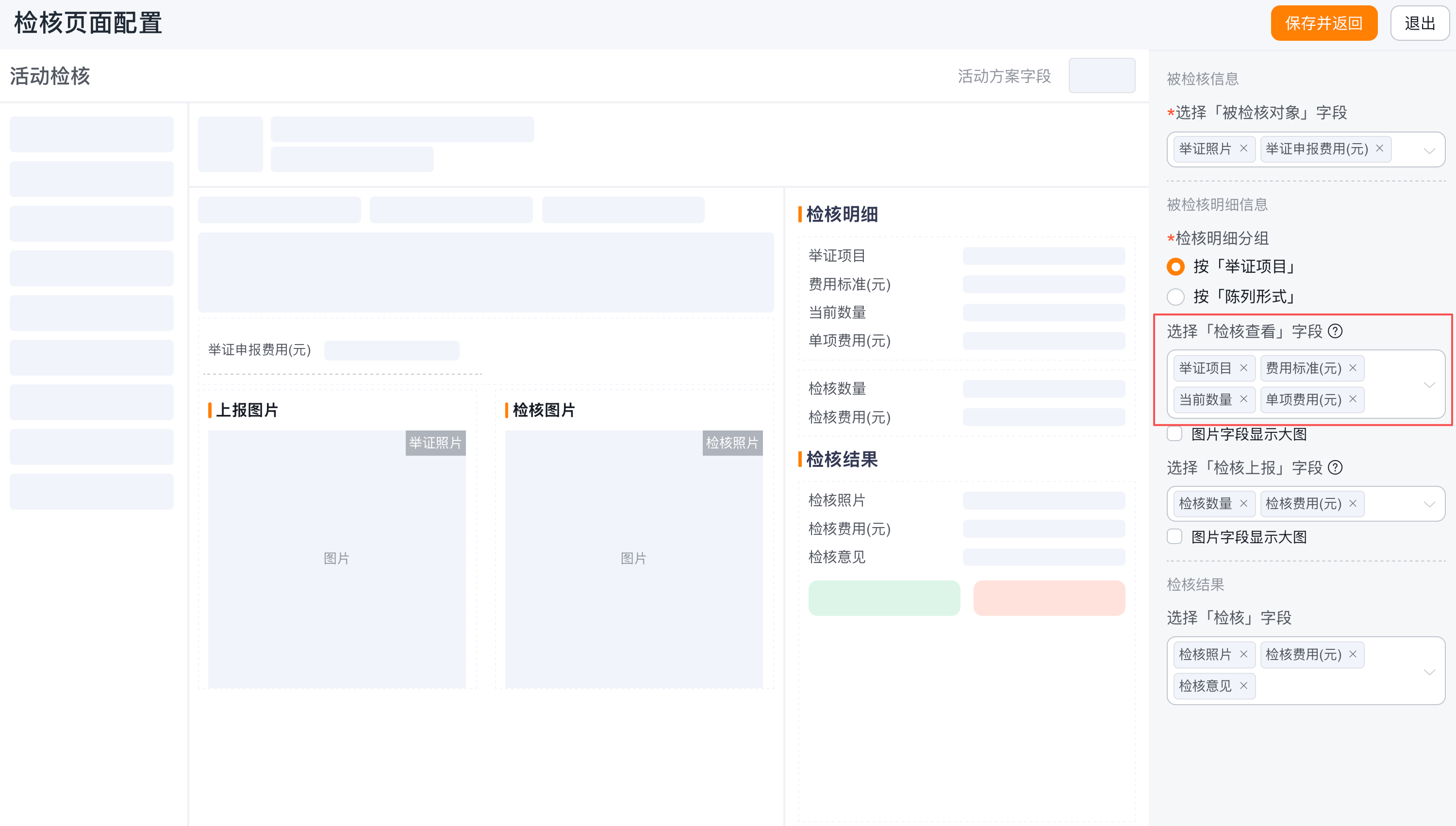Enable 图片字段显示大图 under 检核上报 field
Viewport: 1456px width, 826px height.
tap(1175, 537)
